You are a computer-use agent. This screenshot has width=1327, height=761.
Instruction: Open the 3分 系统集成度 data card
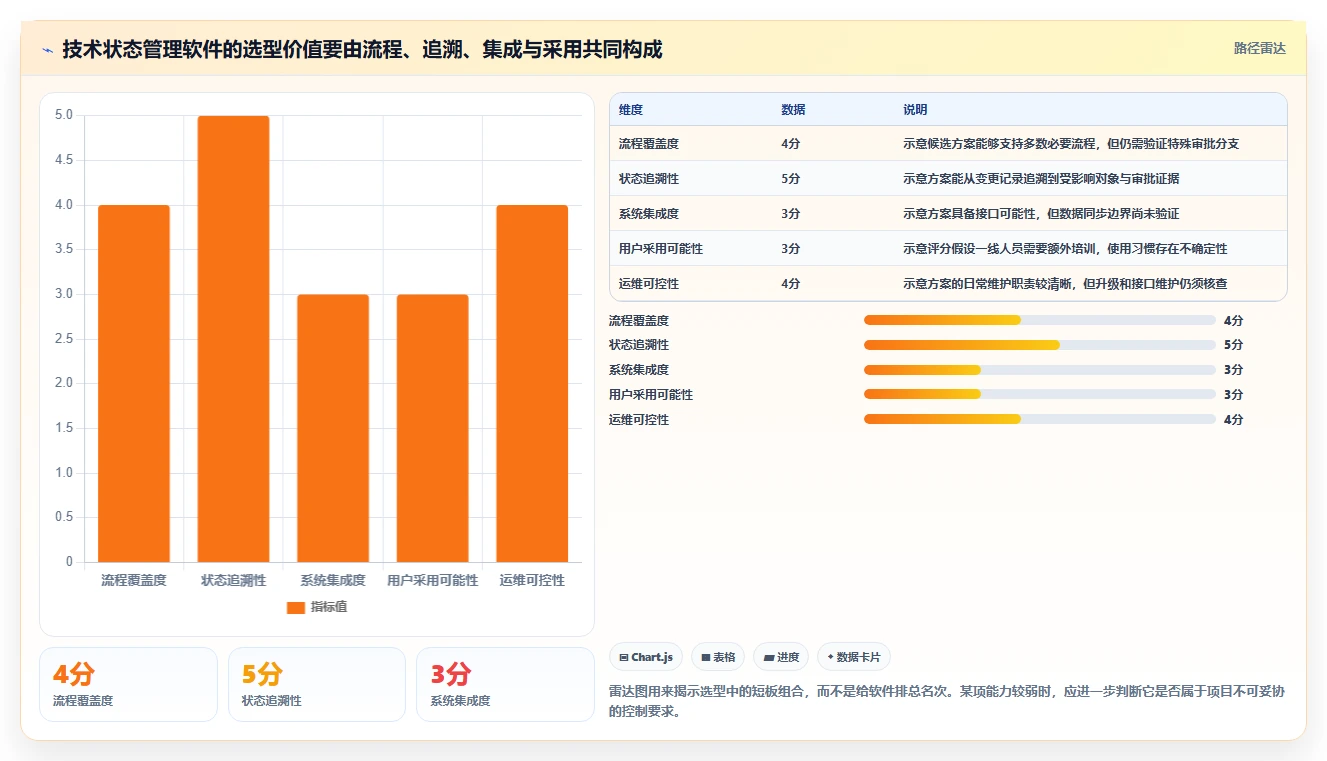pyautogui.click(x=505, y=684)
